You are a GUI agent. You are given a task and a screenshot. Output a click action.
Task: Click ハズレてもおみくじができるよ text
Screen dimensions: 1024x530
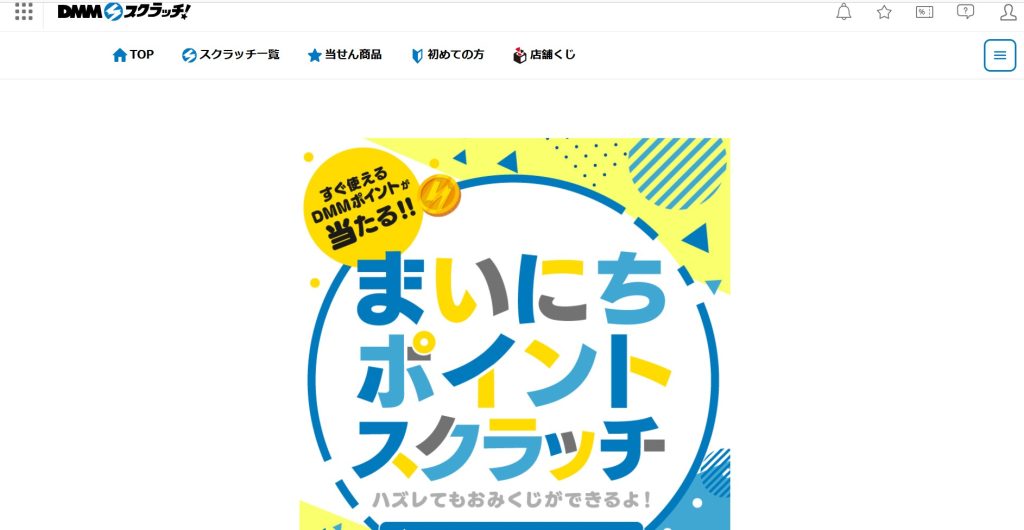coord(512,501)
